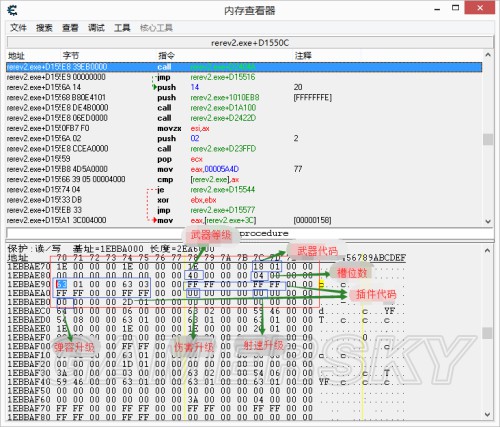Click hex view scrollbar down arrow

(x=488, y=415)
